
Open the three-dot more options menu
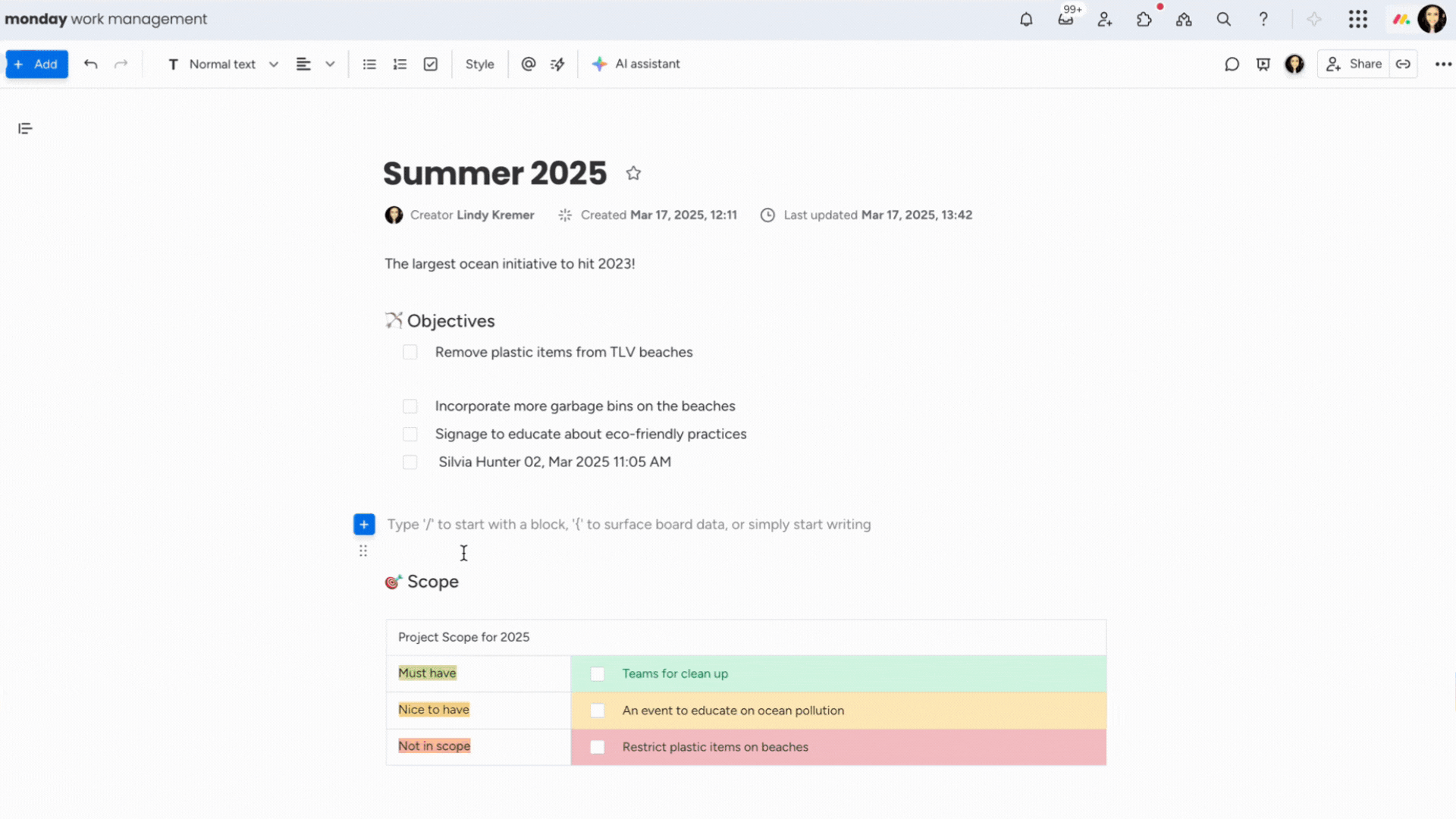(1443, 64)
